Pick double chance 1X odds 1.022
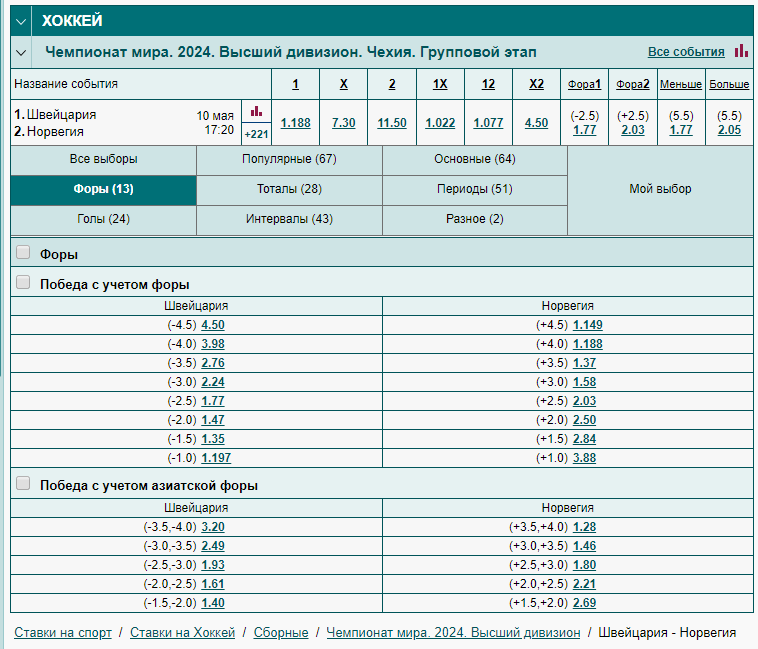758x649 pixels. pyautogui.click(x=440, y=123)
